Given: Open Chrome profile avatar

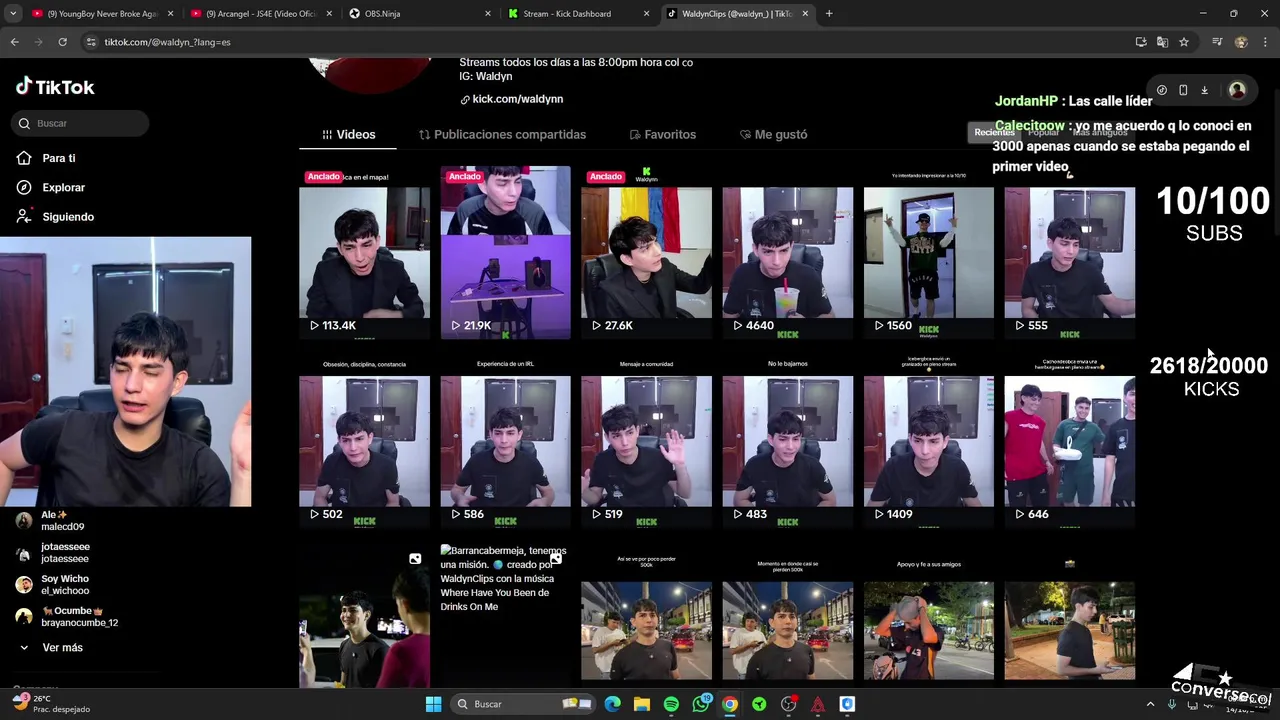Looking at the screenshot, I should pos(1241,42).
